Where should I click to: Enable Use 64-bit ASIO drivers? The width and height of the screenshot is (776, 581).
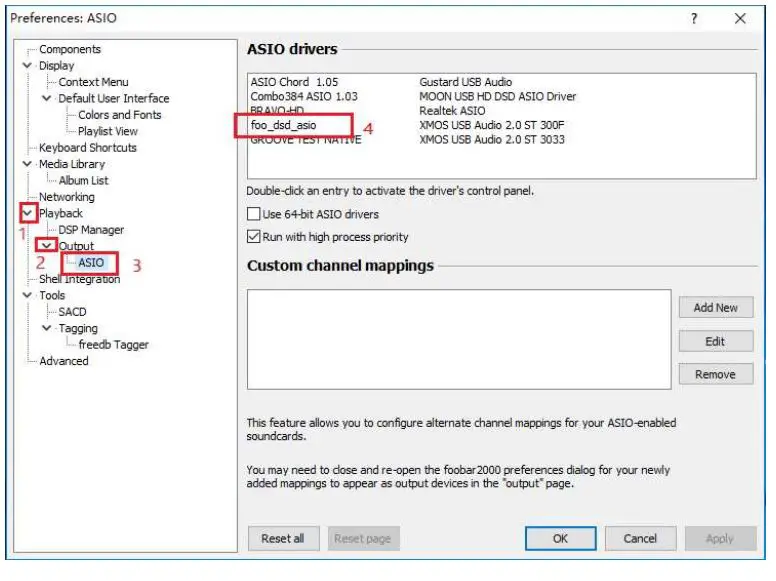pyautogui.click(x=253, y=214)
